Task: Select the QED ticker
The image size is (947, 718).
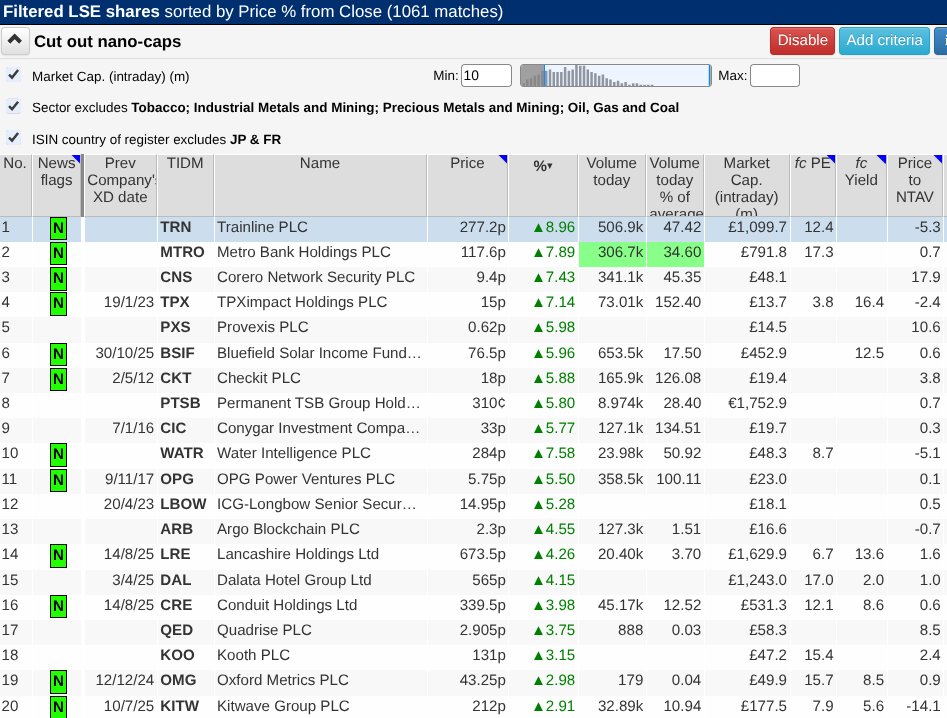Action: tap(176, 630)
